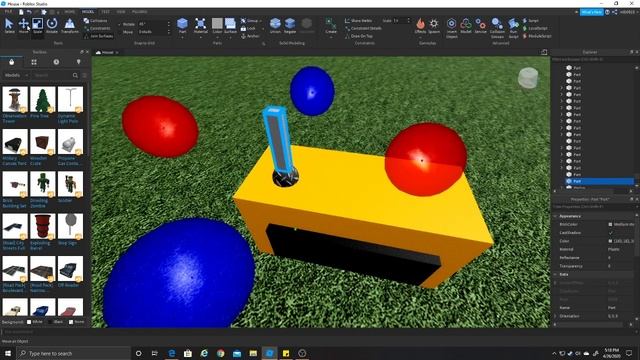
Task: Insert a LocalScript via ribbon button
Action: tap(535, 28)
